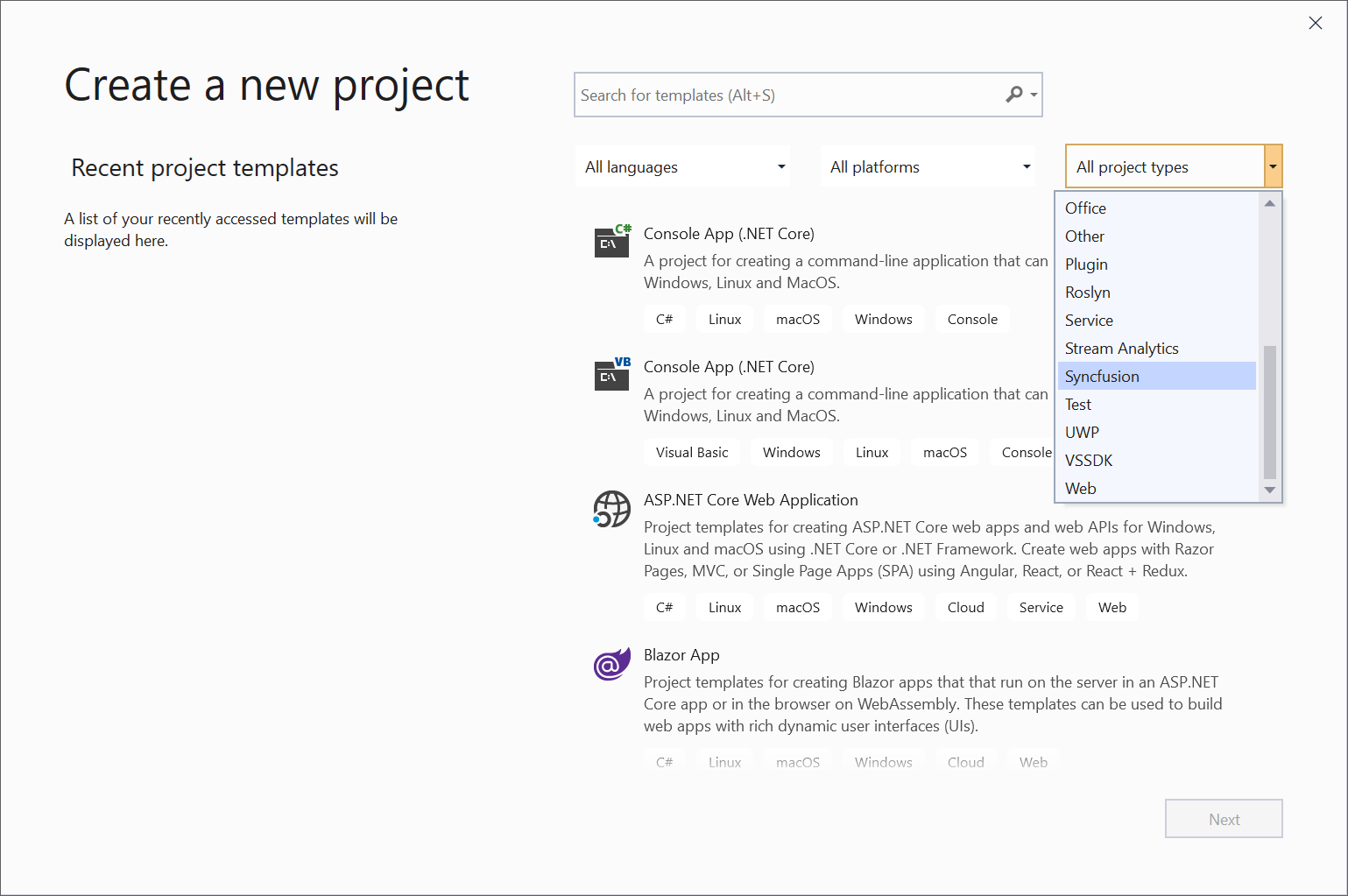1348x896 pixels.
Task: Collapse the All project types dropdown
Action: 1272,166
